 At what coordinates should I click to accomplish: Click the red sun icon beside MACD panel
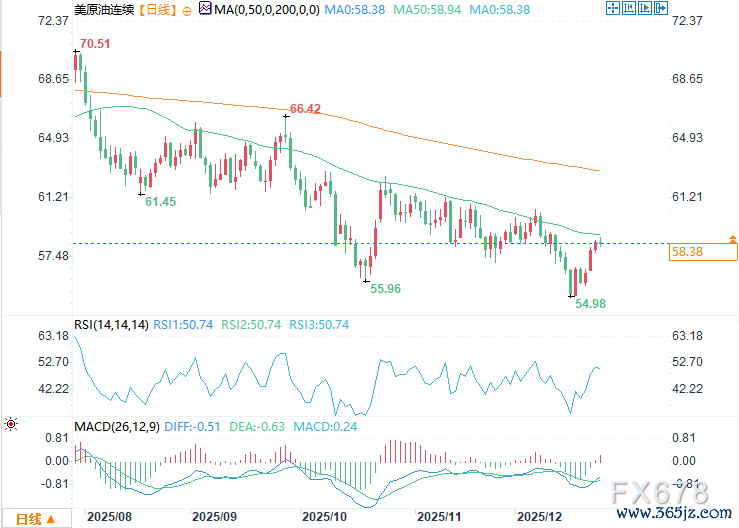click(11, 425)
